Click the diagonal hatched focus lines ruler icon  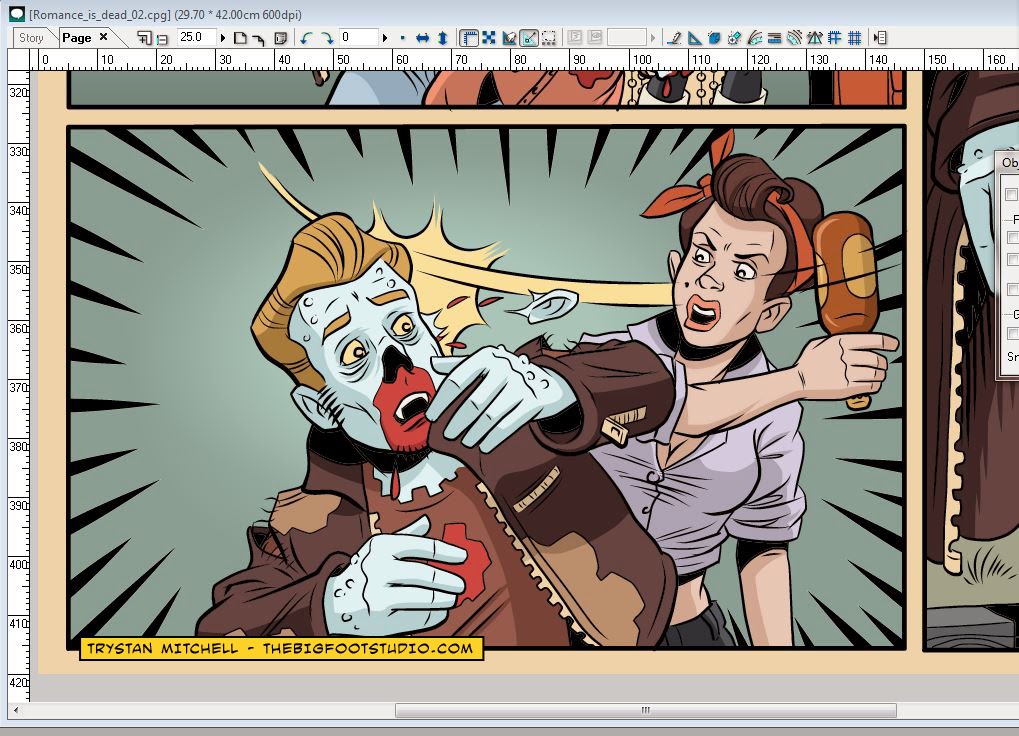794,38
